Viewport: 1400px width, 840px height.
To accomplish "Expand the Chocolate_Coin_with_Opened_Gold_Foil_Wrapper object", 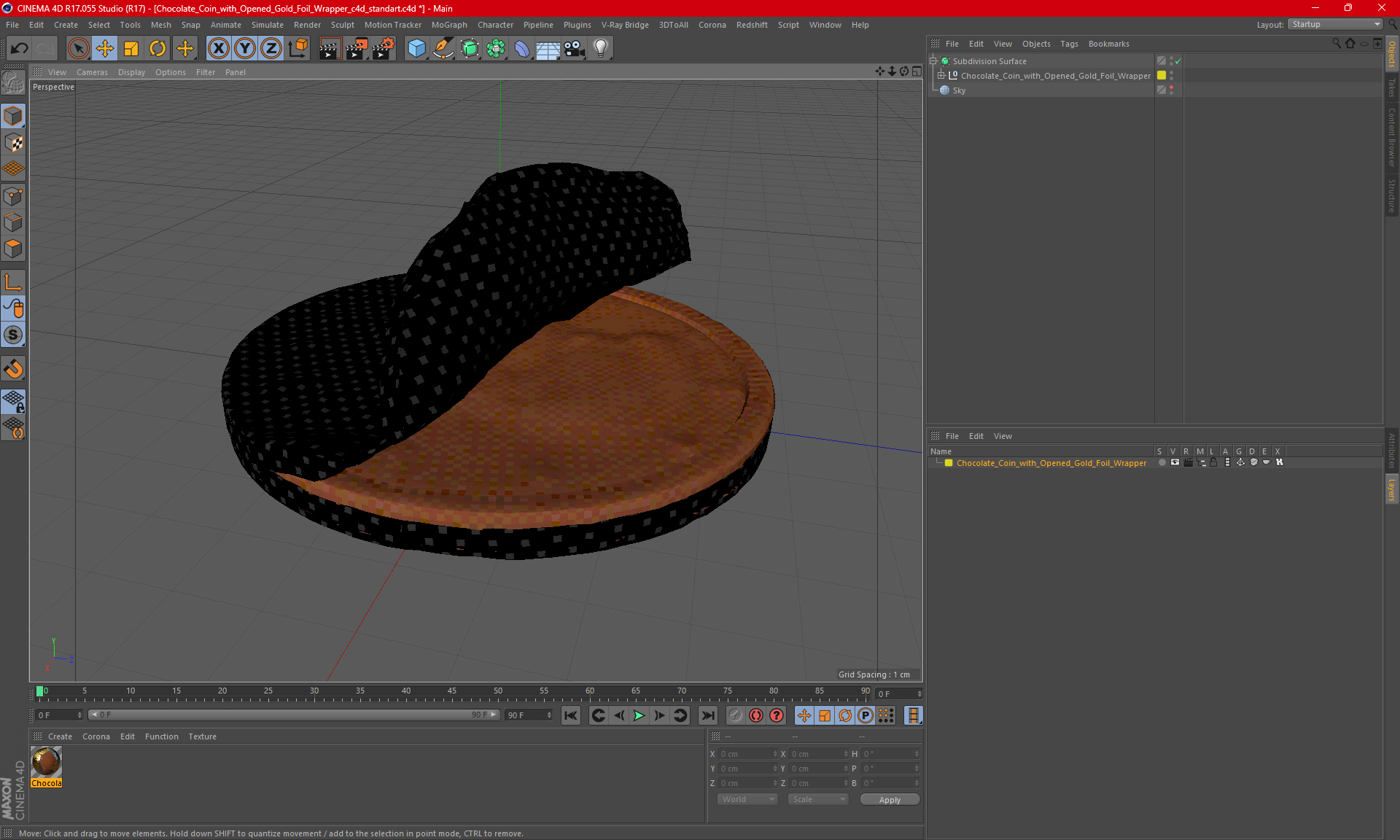I will pyautogui.click(x=941, y=75).
